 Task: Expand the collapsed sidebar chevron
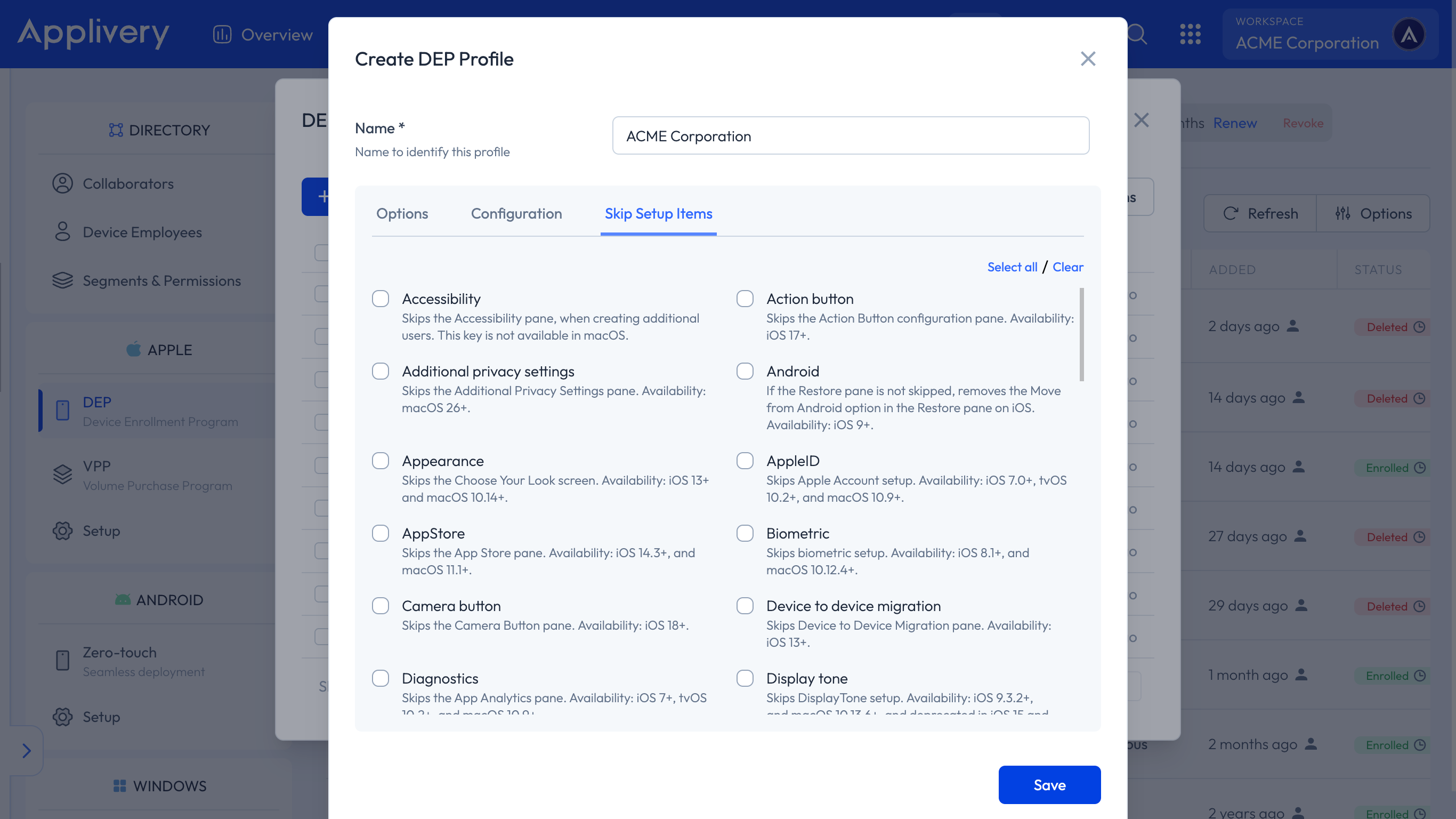click(x=26, y=751)
